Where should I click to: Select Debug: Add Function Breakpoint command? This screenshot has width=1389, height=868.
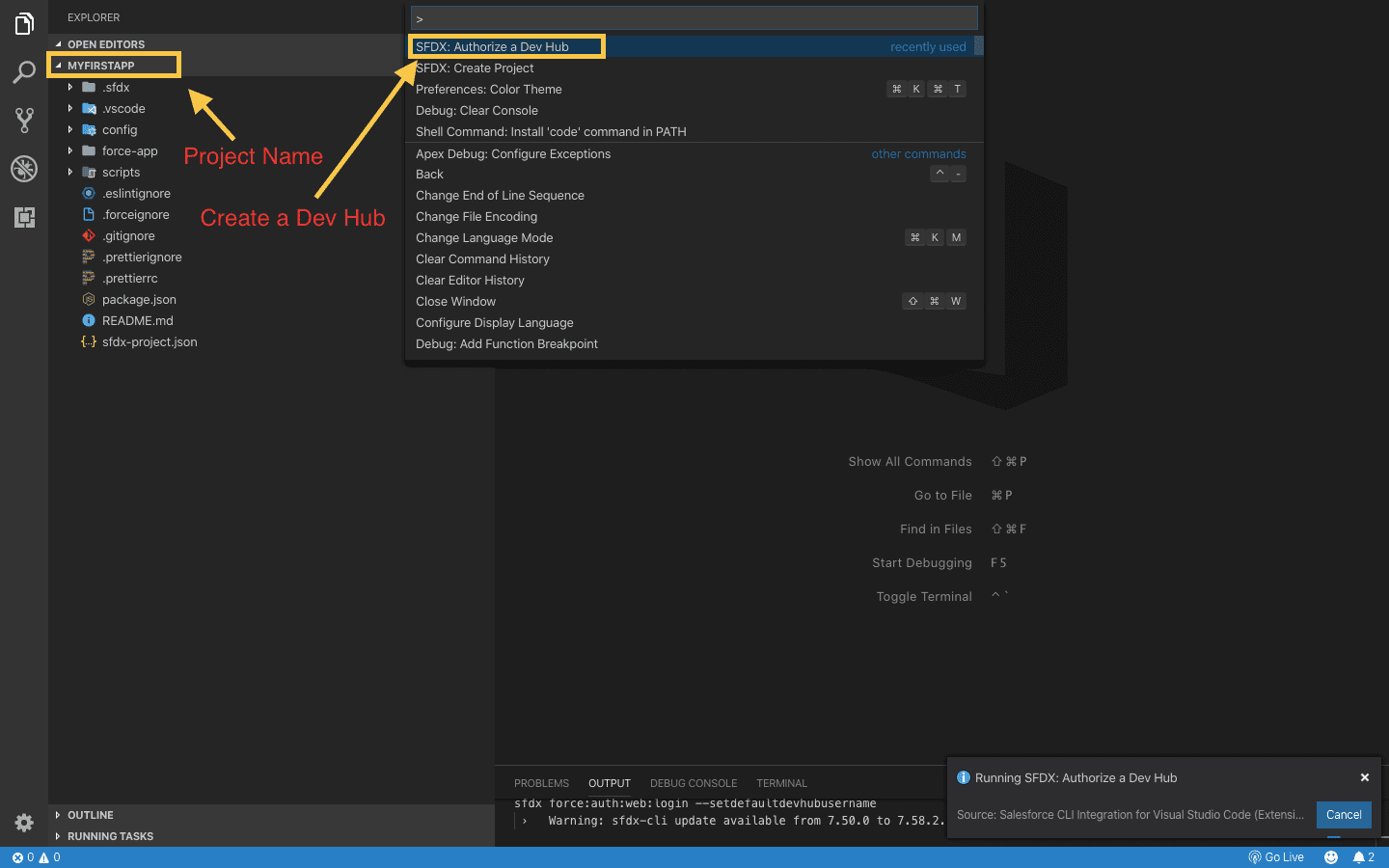click(690, 343)
